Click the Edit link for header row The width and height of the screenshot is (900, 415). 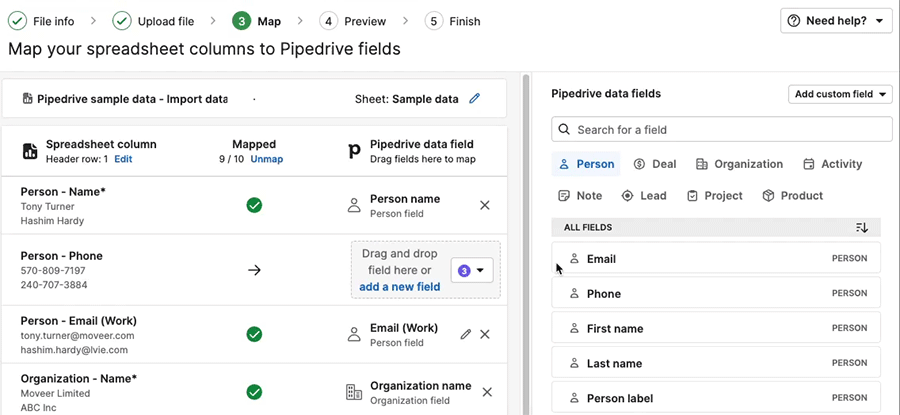[x=123, y=159]
